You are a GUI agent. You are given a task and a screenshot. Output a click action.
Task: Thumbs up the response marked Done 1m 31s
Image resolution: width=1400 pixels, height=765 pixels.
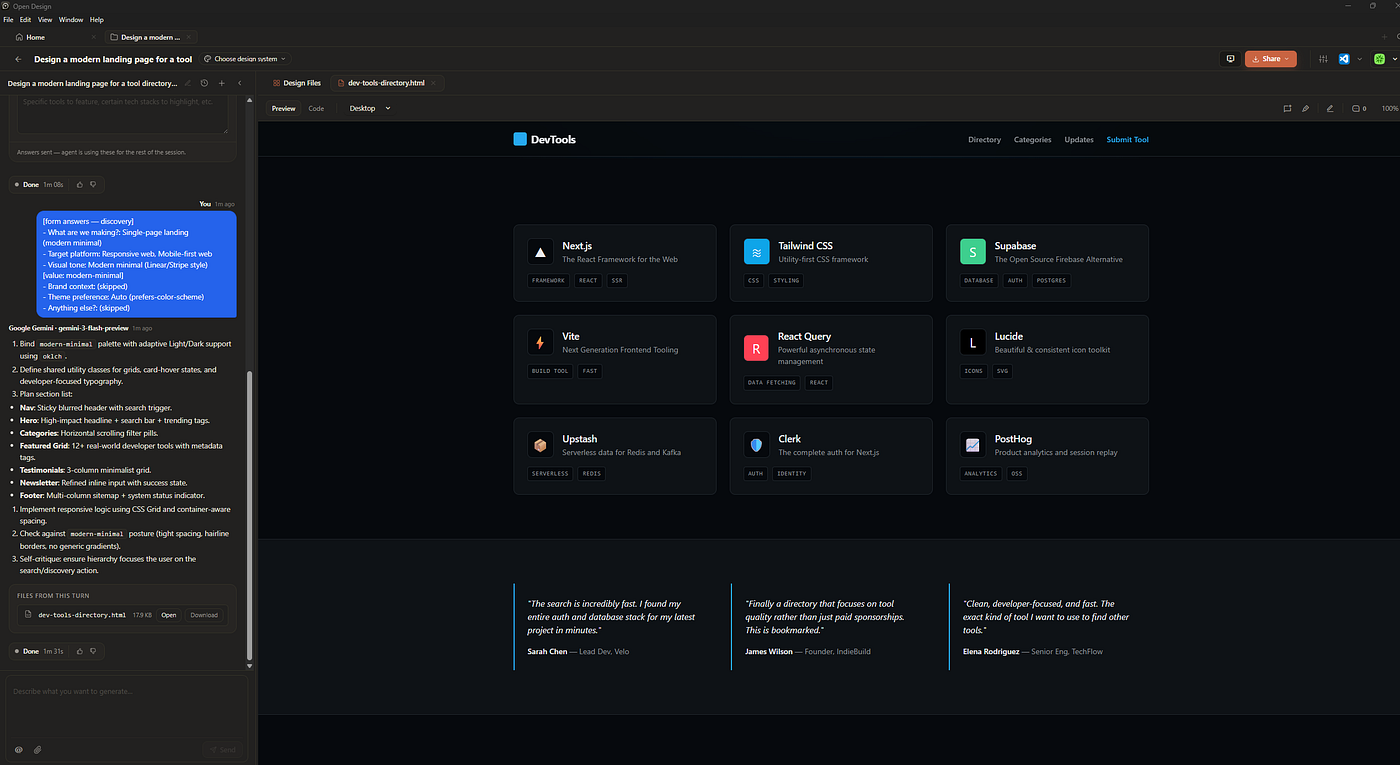pyautogui.click(x=80, y=651)
